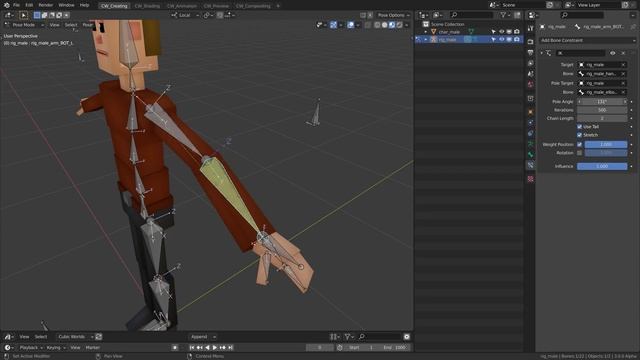Hide rig_male in viewport via eye icon
Image resolution: width=640 pixels, height=360 pixels.
pos(502,40)
